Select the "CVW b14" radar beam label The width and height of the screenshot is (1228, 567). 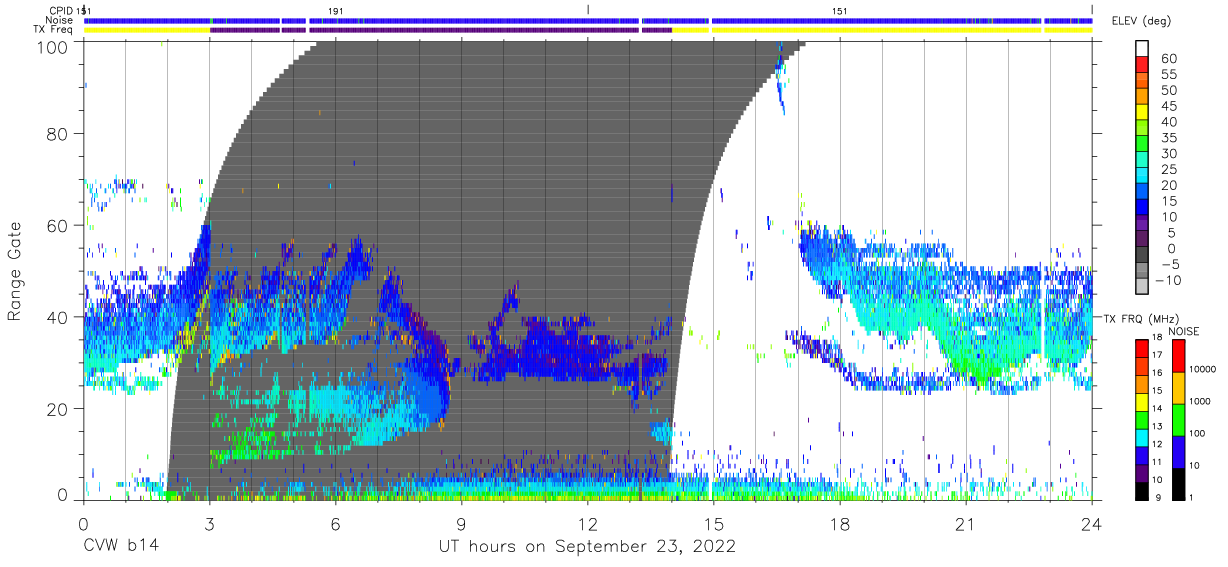[120, 546]
